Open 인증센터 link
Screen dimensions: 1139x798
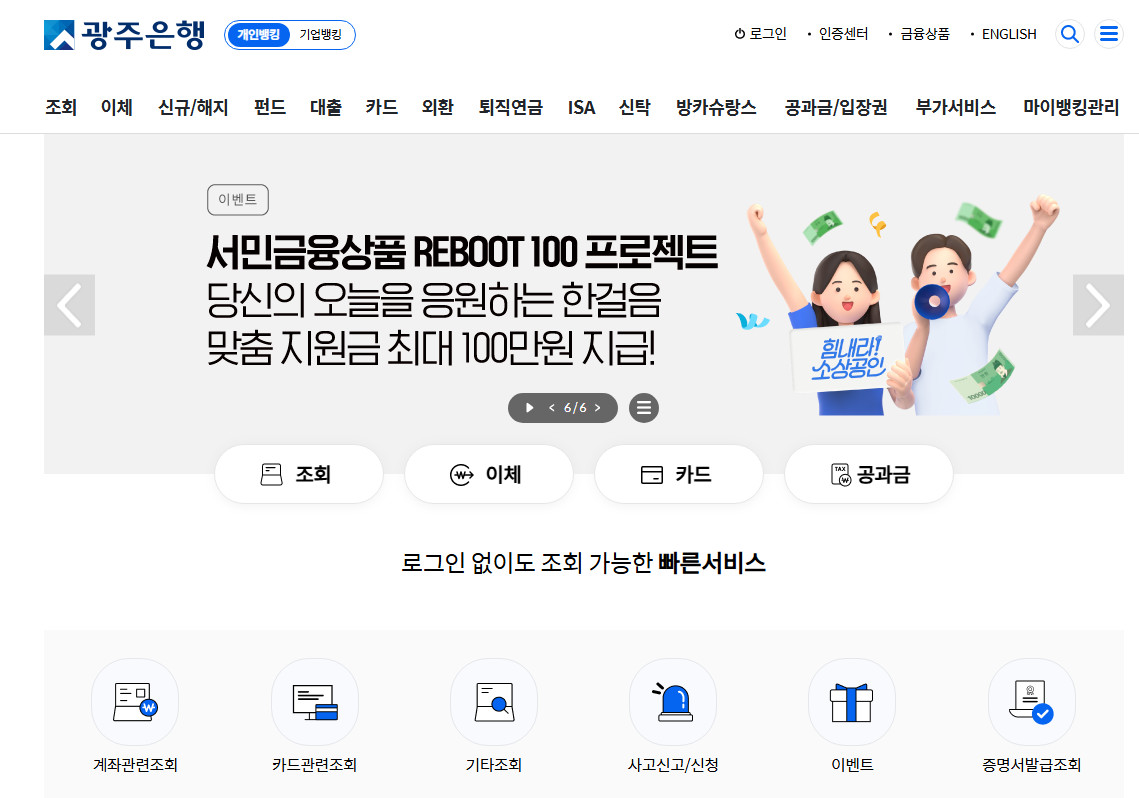click(843, 34)
